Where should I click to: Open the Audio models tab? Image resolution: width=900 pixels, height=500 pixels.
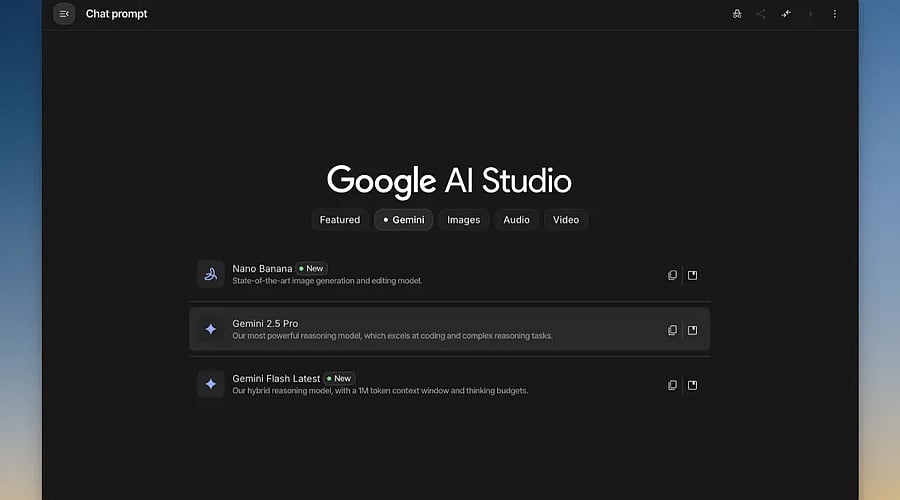[x=517, y=220]
